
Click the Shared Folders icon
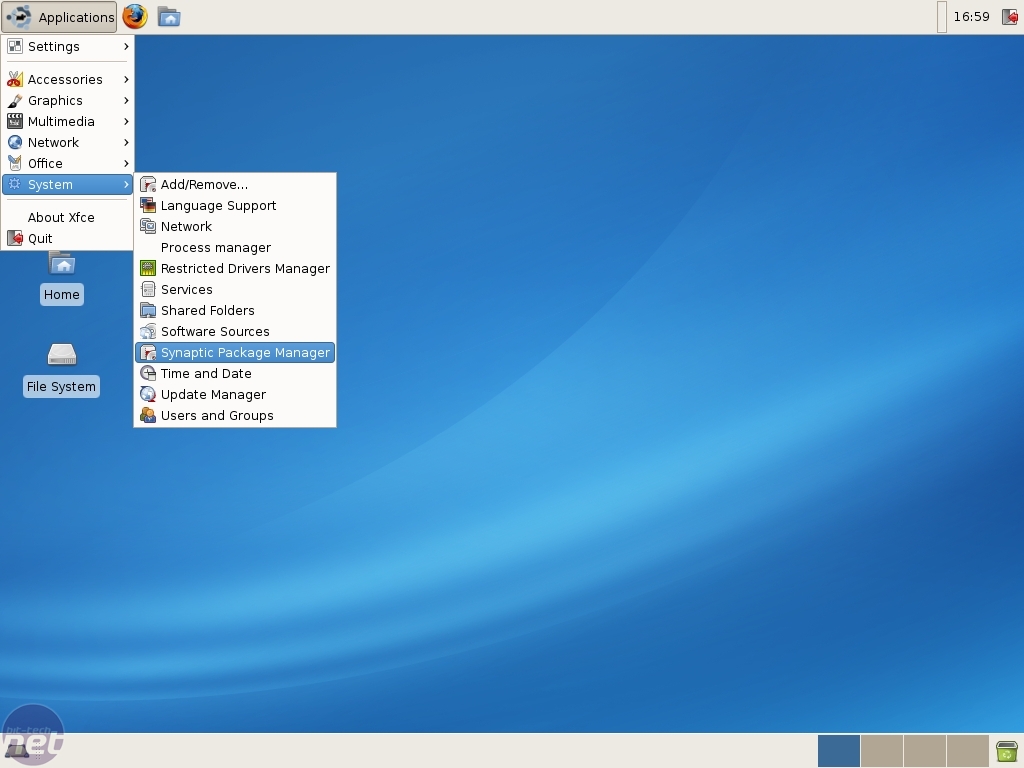click(x=148, y=310)
